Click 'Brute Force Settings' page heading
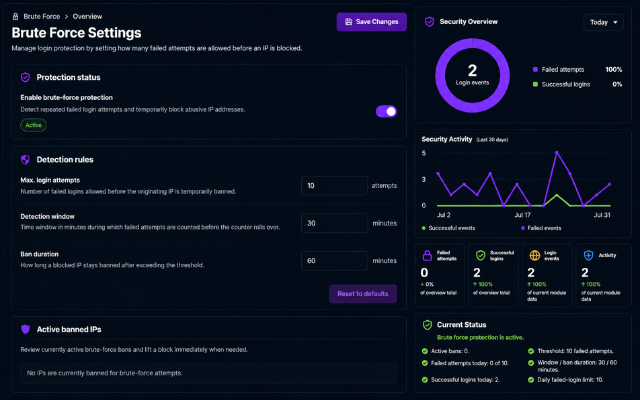This screenshot has height=400, width=640. click(76, 33)
